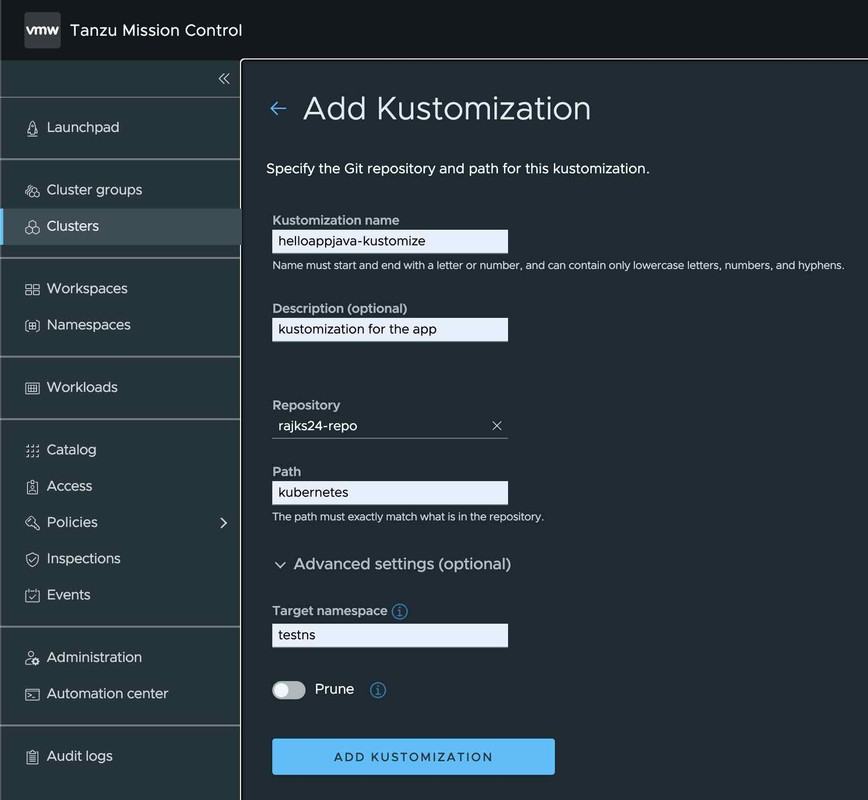The image size is (868, 800).
Task: Go to Namespaces page
Action: pyautogui.click(x=89, y=324)
